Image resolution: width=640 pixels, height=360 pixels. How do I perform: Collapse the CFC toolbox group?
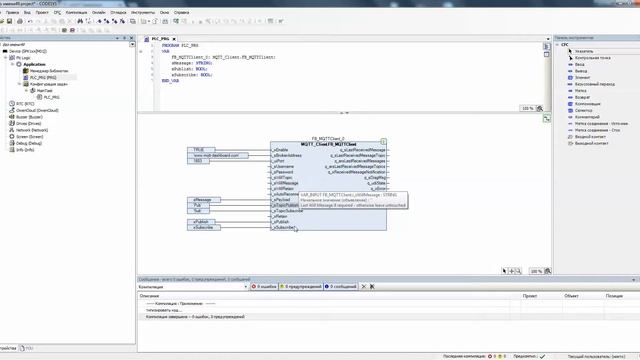(558, 44)
